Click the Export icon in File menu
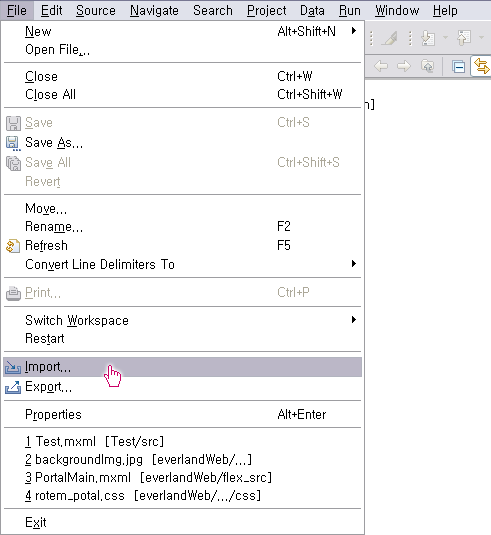This screenshot has height=535, width=491. [13, 387]
